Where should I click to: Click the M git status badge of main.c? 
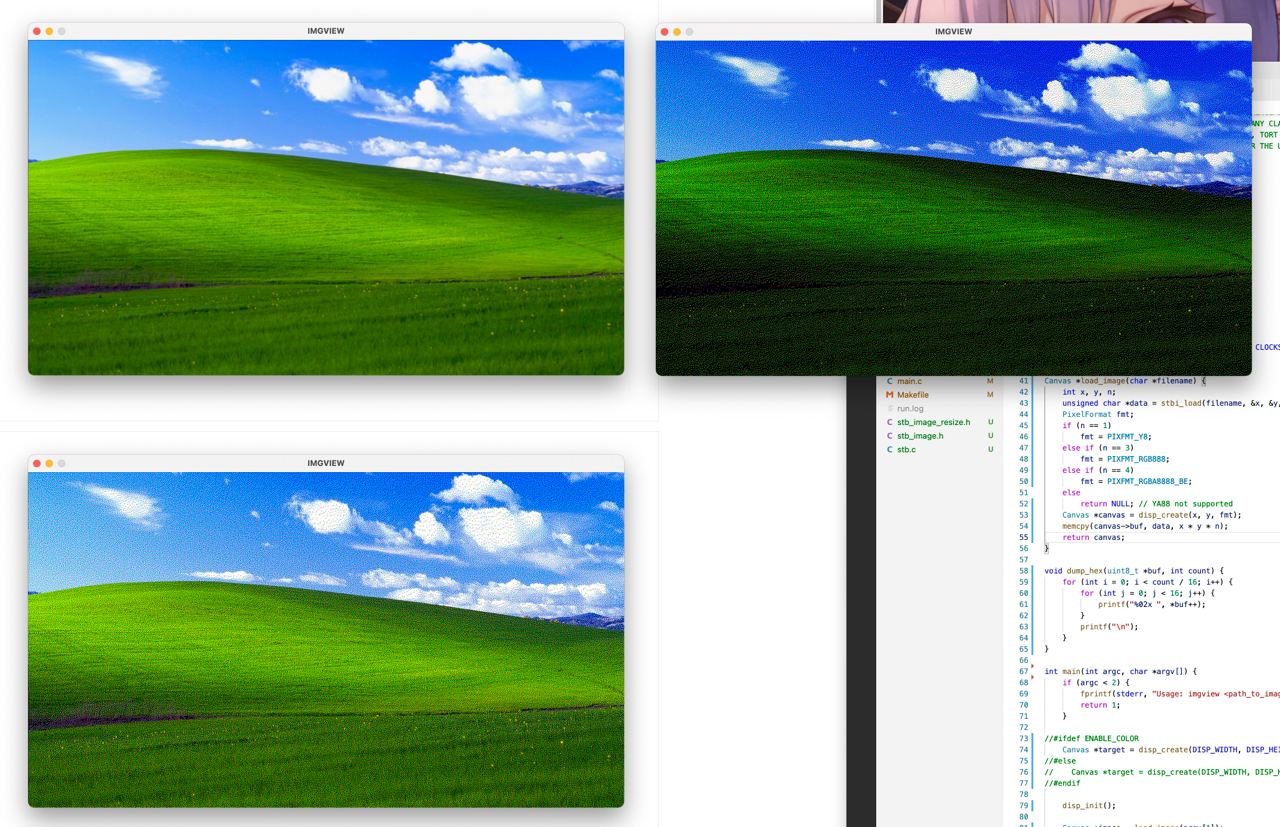[990, 381]
